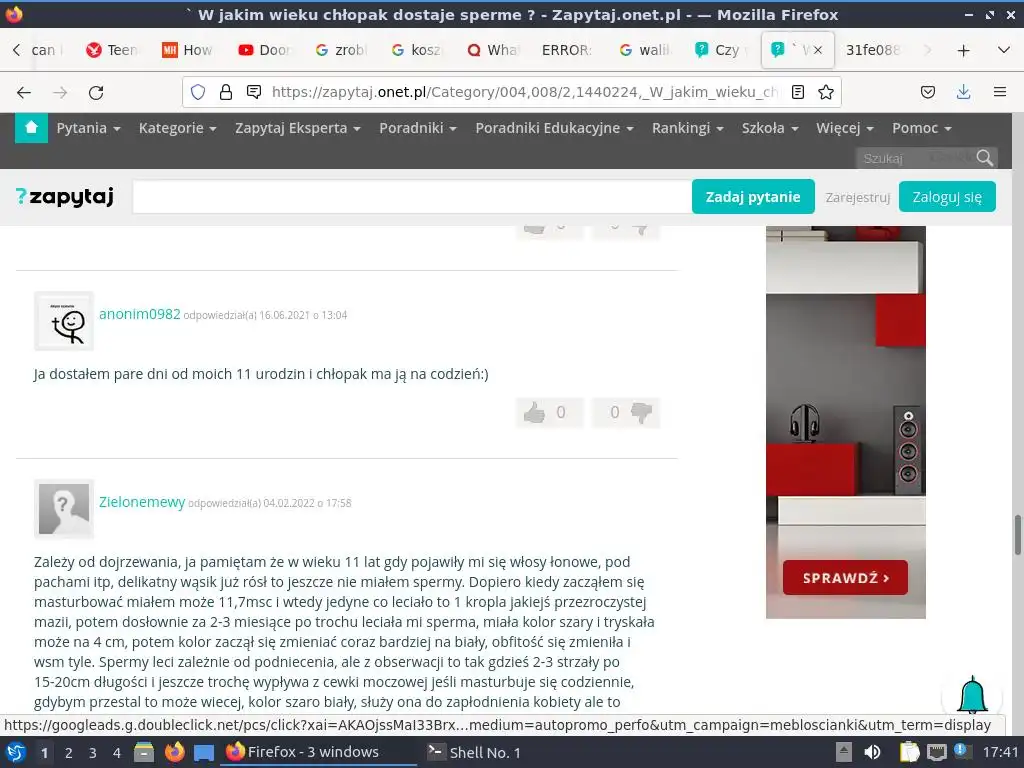Switch to the Teen tab

(x=111, y=50)
